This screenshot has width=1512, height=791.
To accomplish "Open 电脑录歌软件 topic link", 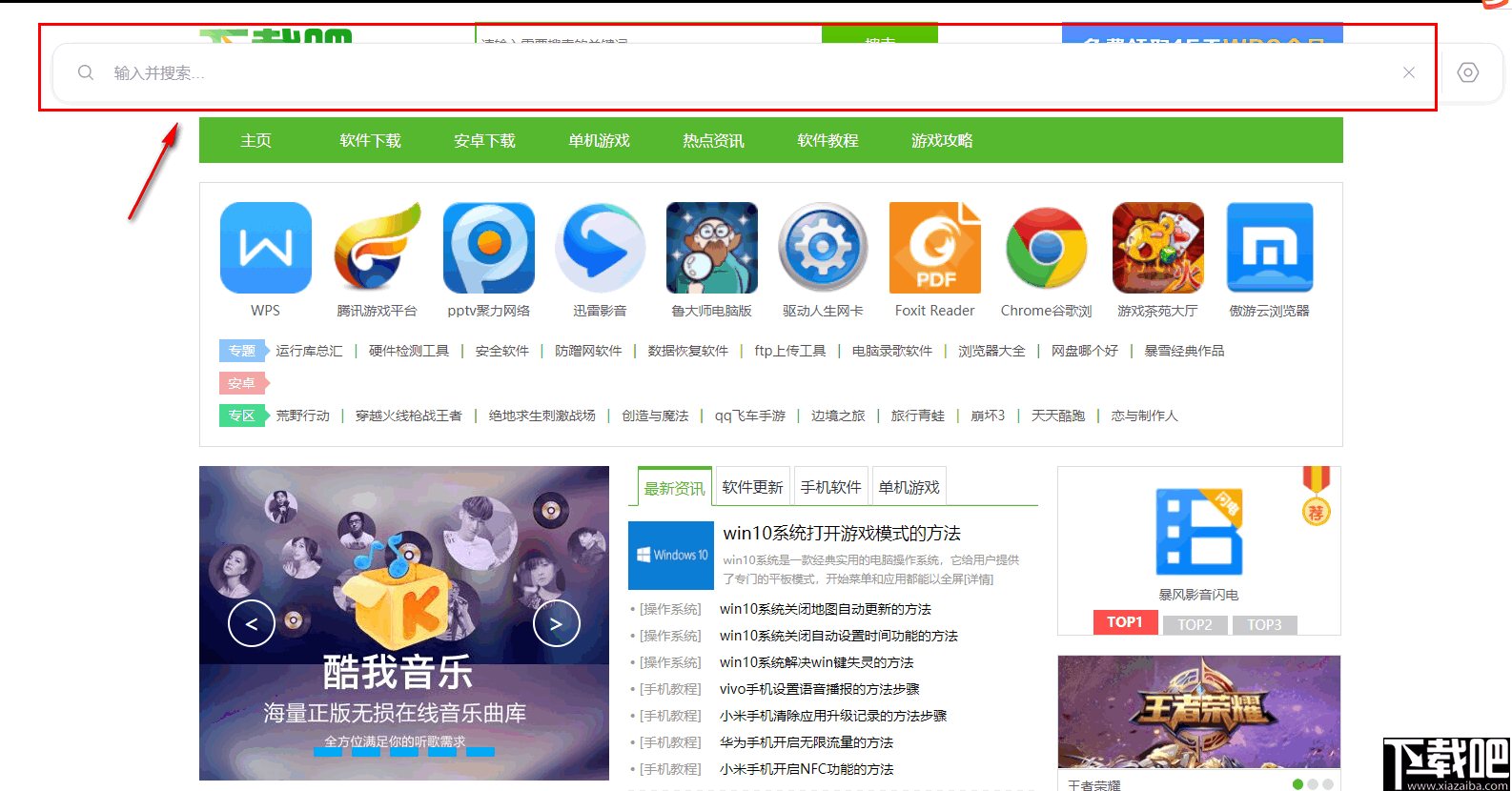I will [892, 351].
